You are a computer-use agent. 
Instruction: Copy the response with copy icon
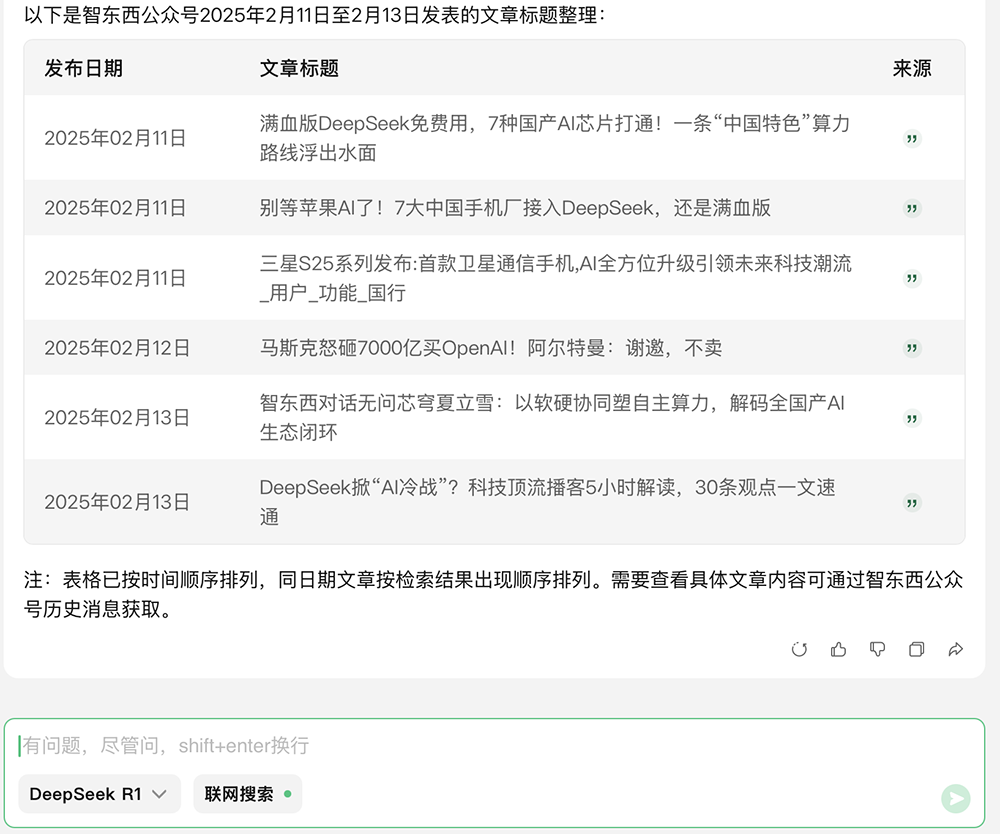916,650
